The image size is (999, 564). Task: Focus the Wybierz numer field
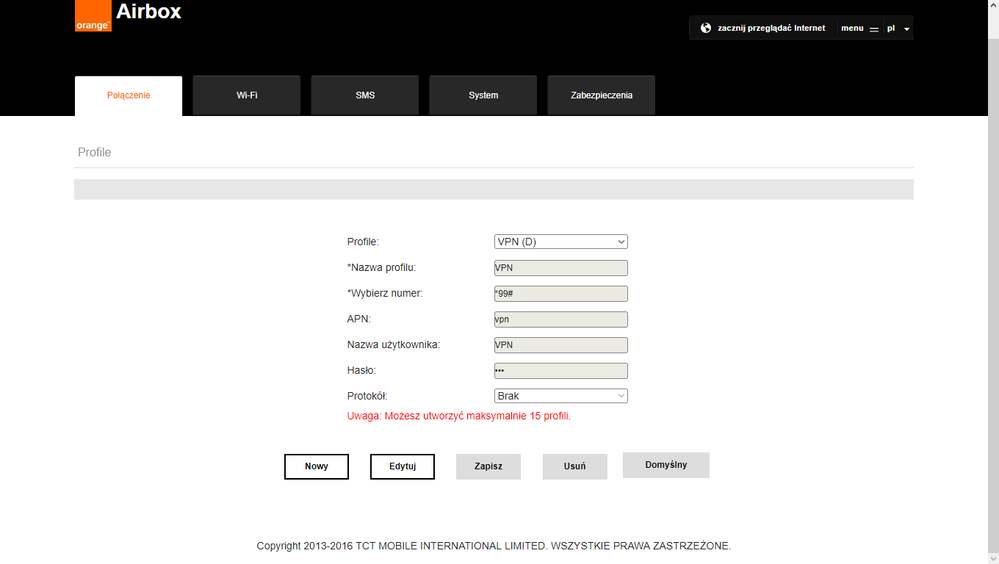(561, 294)
